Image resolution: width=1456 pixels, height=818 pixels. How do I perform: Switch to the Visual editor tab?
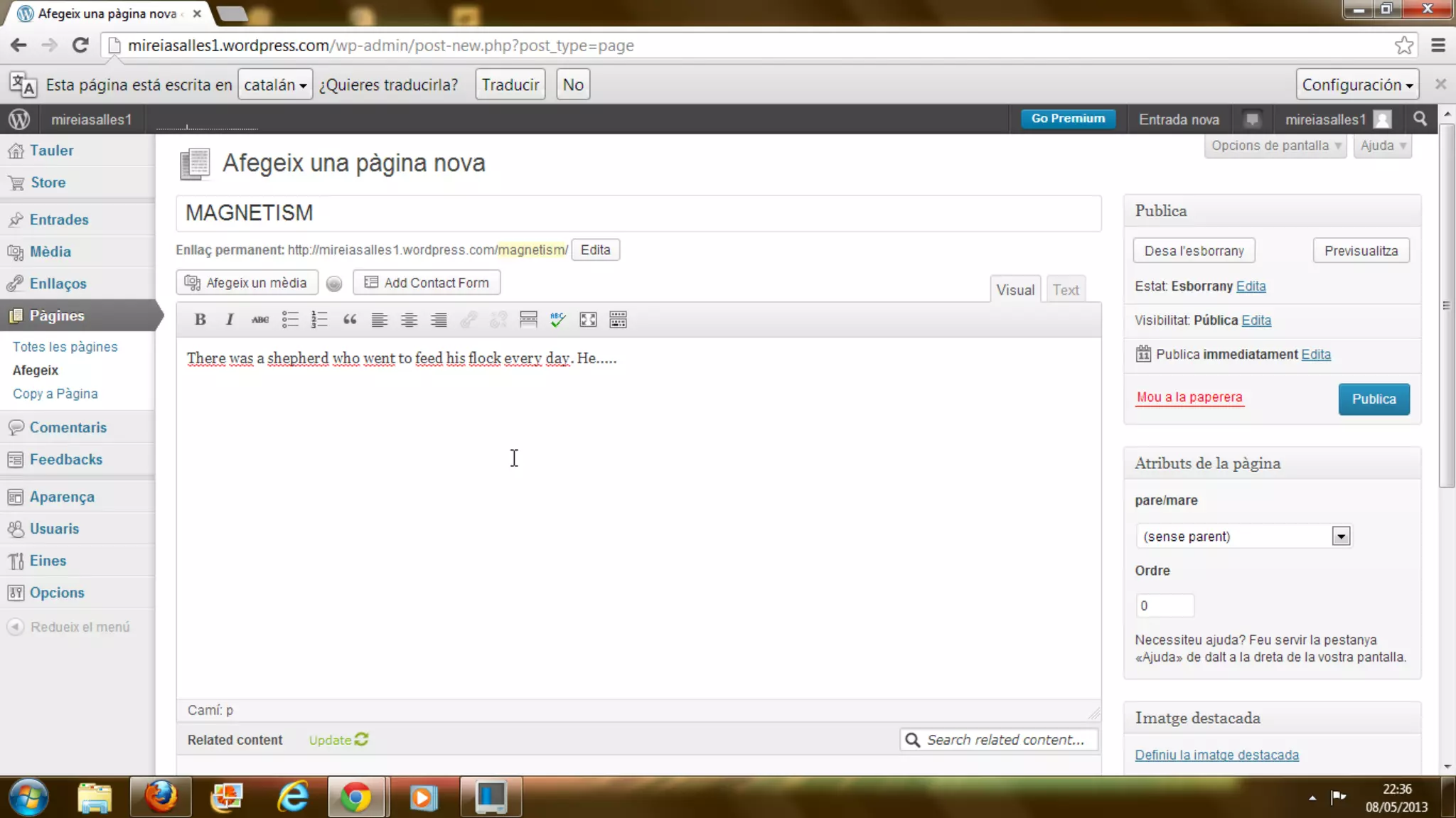click(x=1015, y=290)
